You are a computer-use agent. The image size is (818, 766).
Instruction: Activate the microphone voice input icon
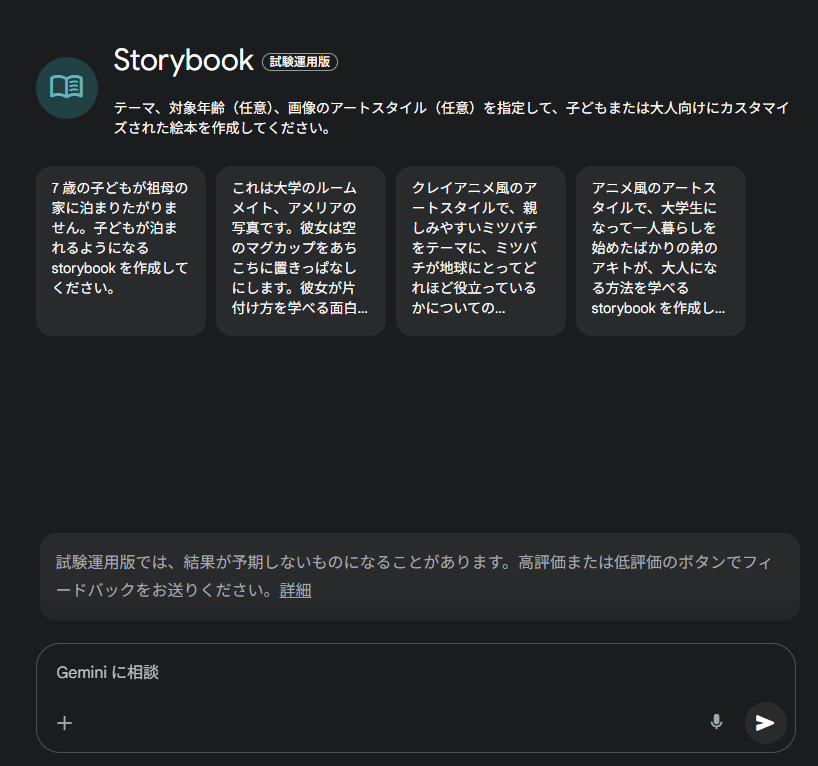click(716, 722)
